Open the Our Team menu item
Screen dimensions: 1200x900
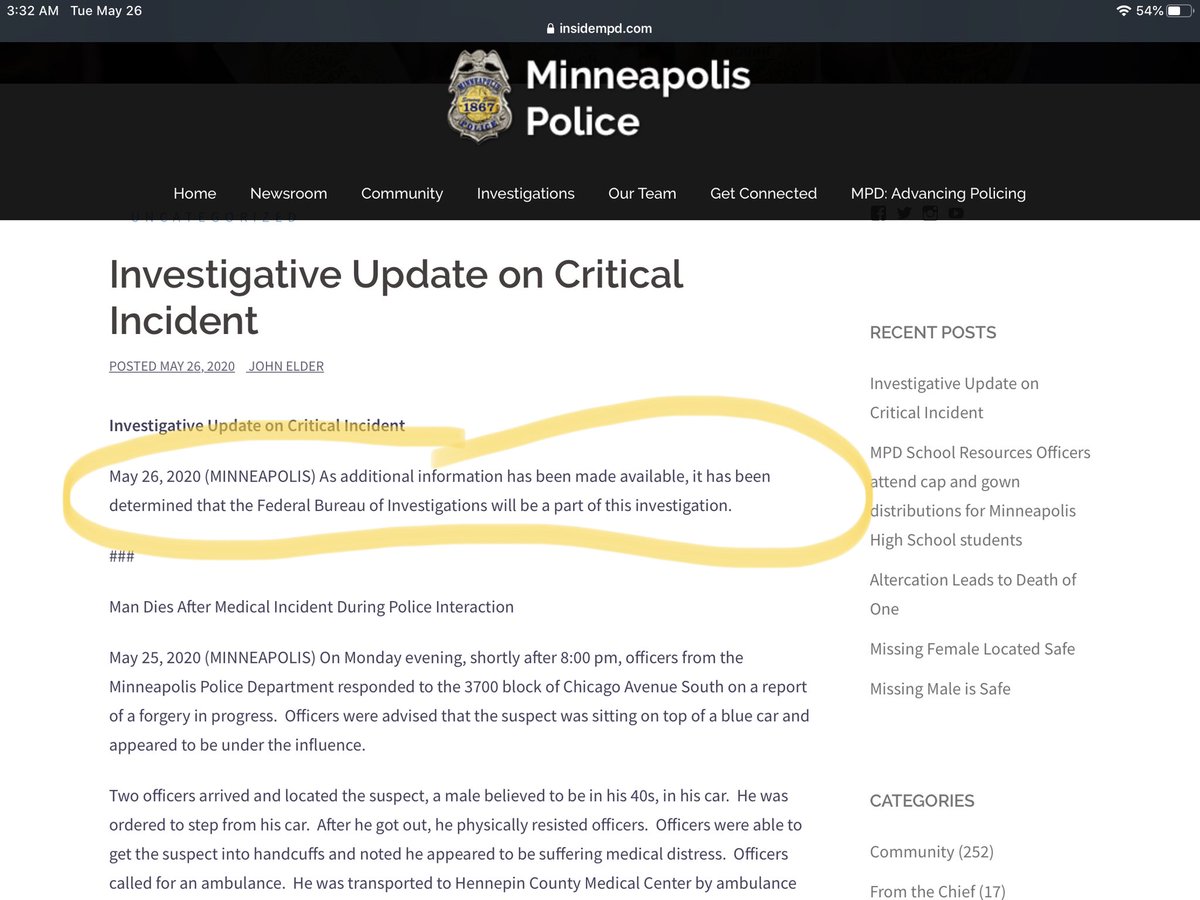tap(642, 193)
